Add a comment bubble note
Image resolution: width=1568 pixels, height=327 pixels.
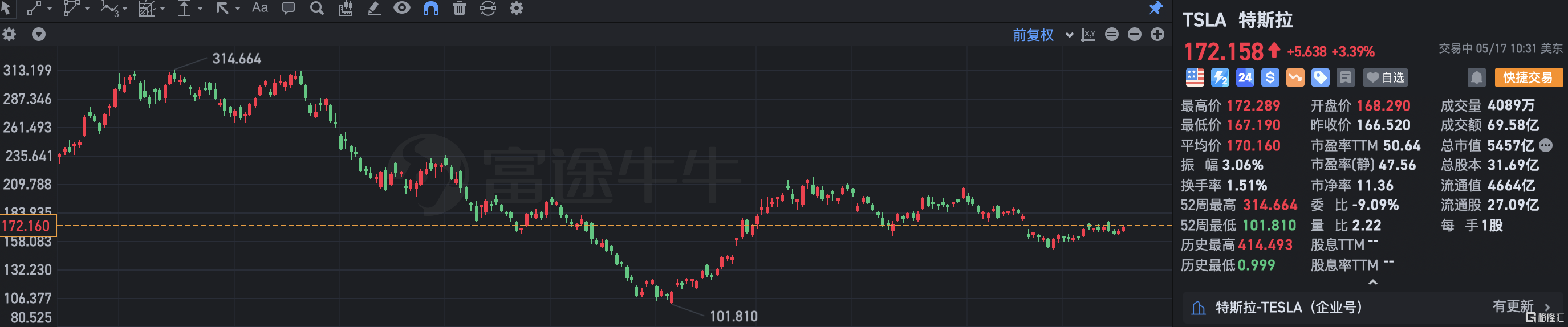click(x=289, y=8)
